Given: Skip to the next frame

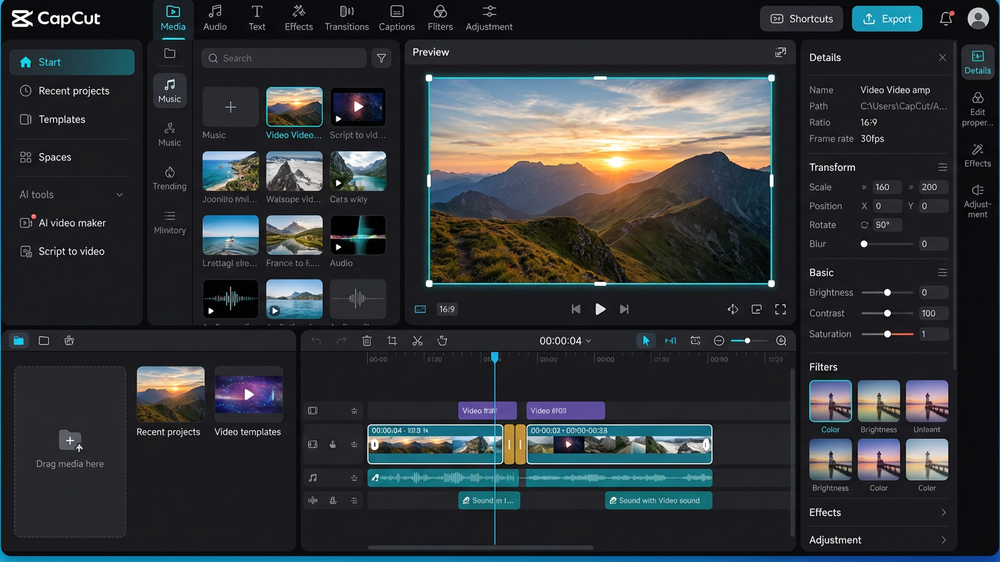Looking at the screenshot, I should click(624, 309).
